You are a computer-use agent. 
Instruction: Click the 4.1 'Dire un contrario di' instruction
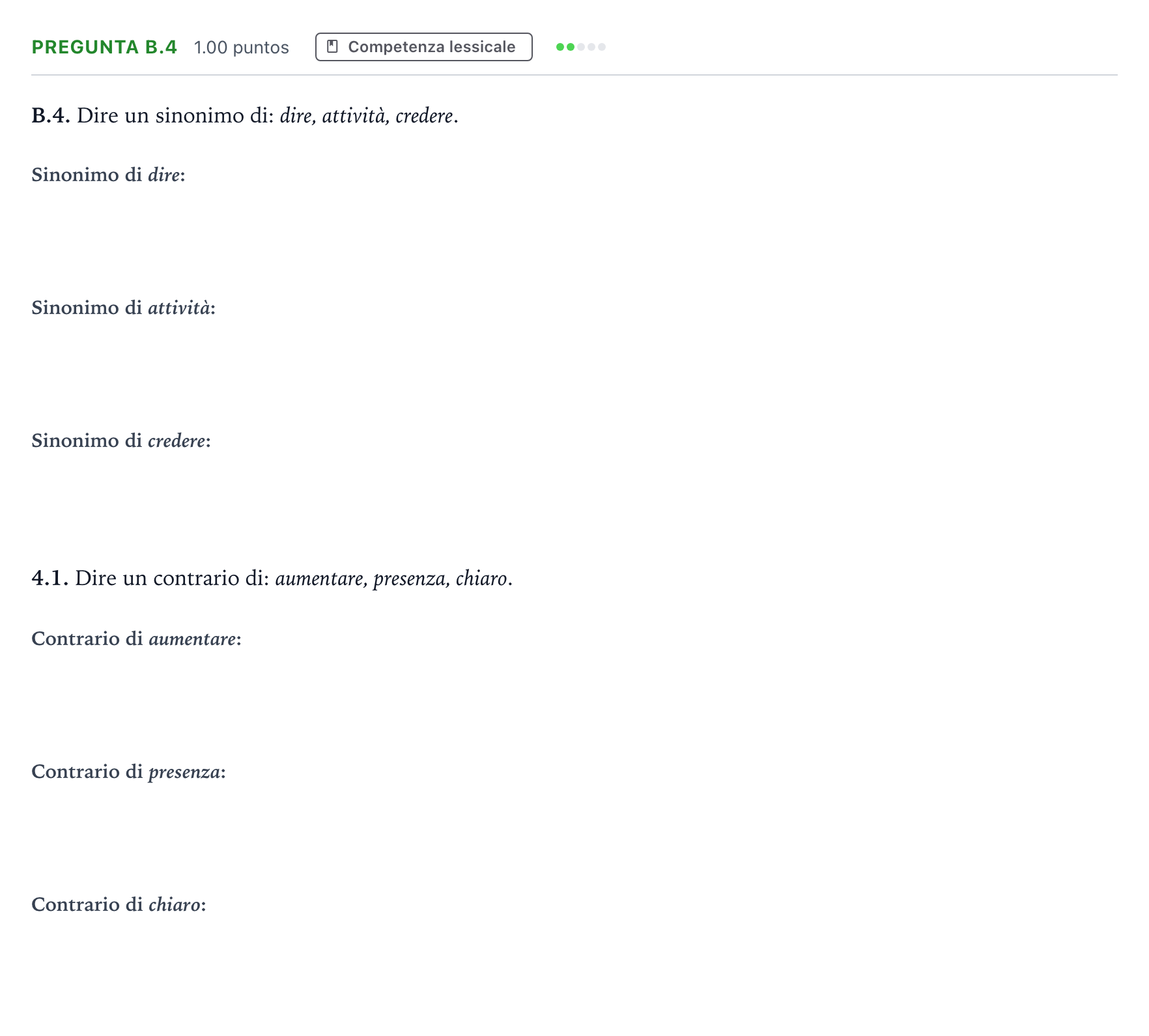pyautogui.click(x=272, y=579)
